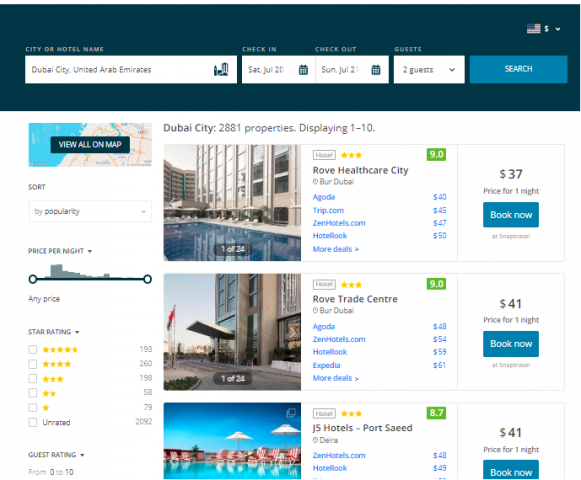
Task: Click the Hotel tag on Rove Trade Centre
Action: pos(324,284)
